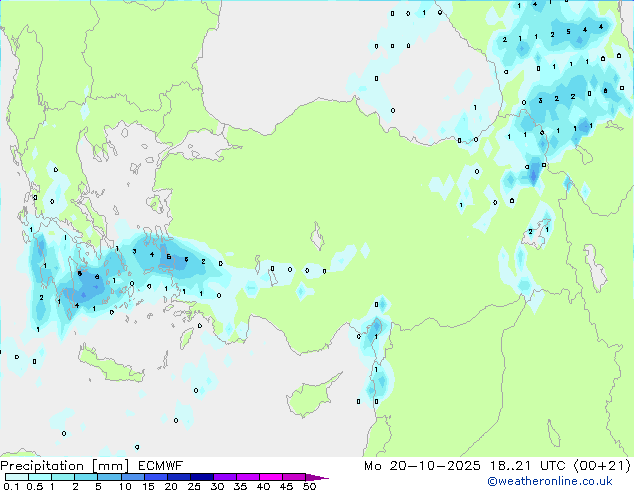Click the 1–2 mm legend swatch
The image size is (634, 490).
(63, 477)
